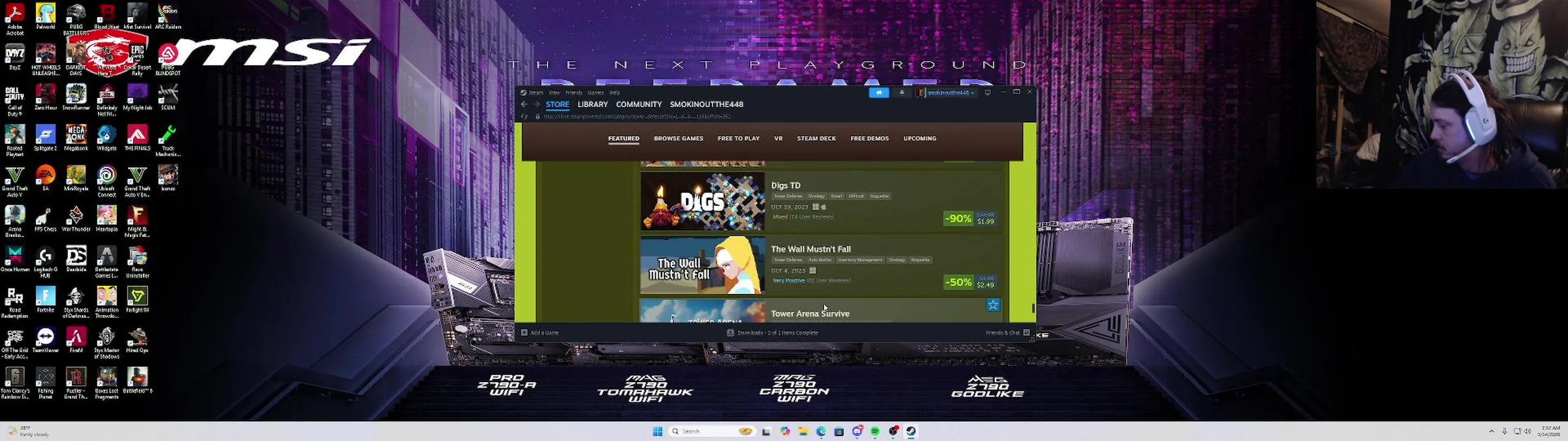The image size is (1568, 441).
Task: Open Steam notifications bell
Action: coord(902,92)
